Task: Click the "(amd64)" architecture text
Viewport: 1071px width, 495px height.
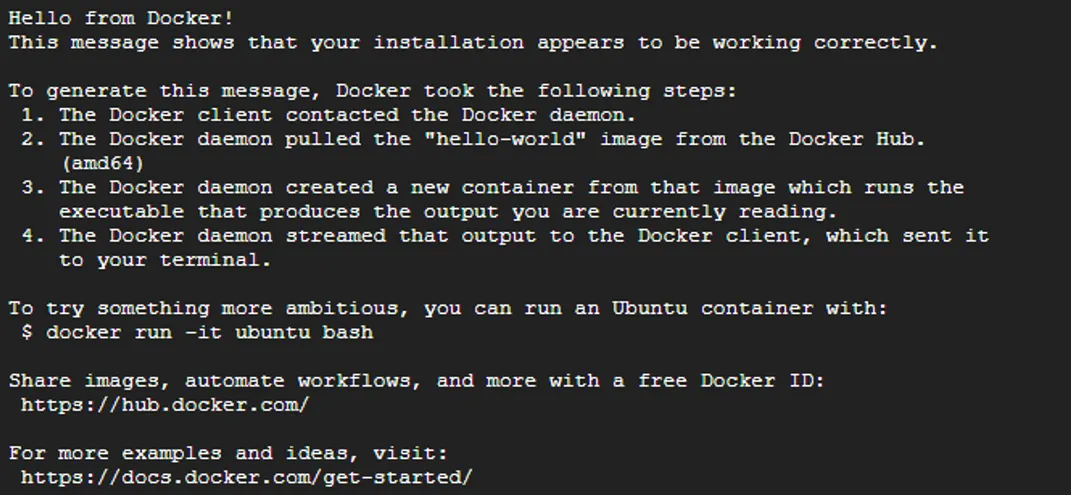Action: 103,164
